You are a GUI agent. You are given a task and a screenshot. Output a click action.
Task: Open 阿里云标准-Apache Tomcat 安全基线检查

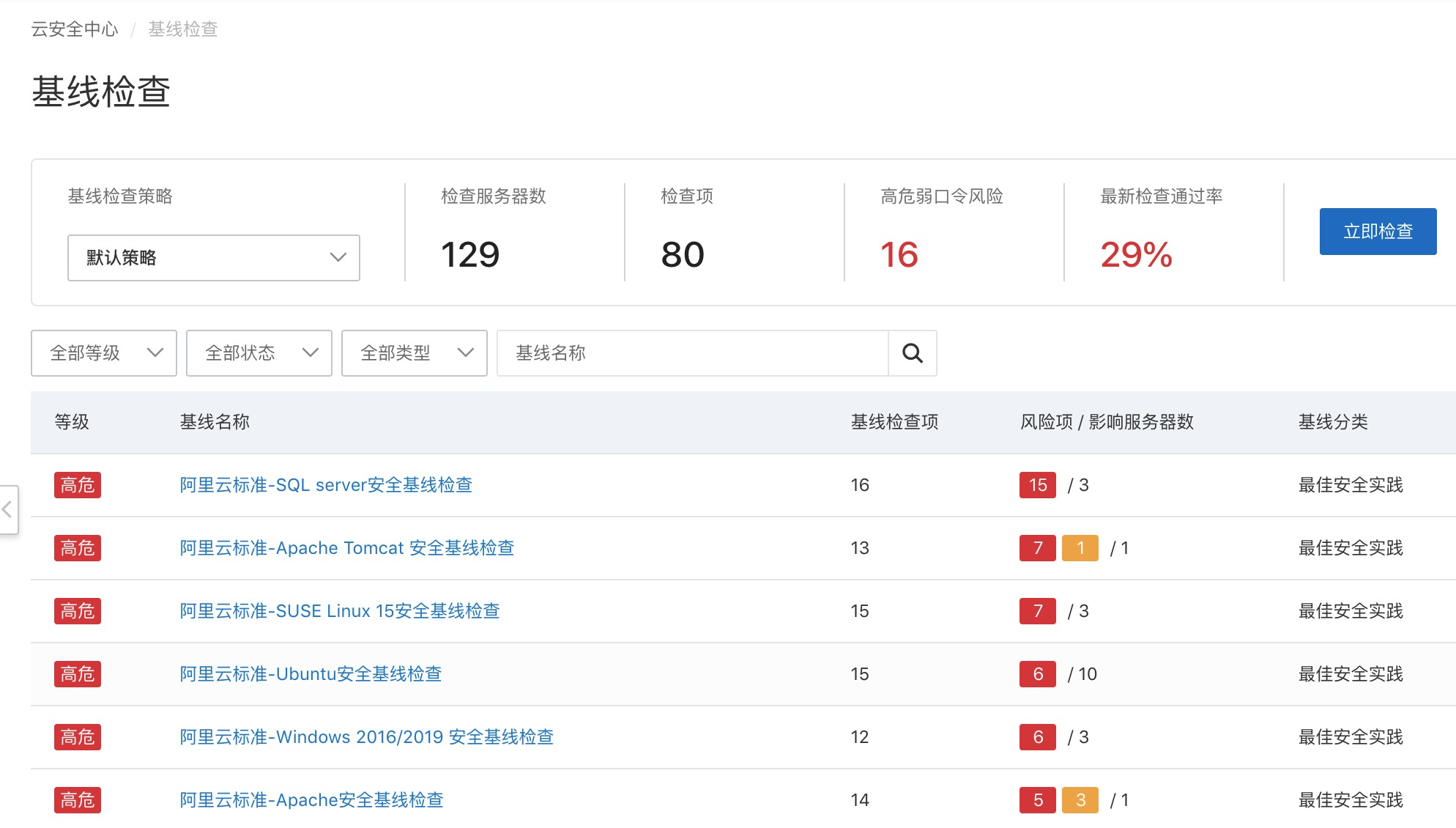(347, 548)
